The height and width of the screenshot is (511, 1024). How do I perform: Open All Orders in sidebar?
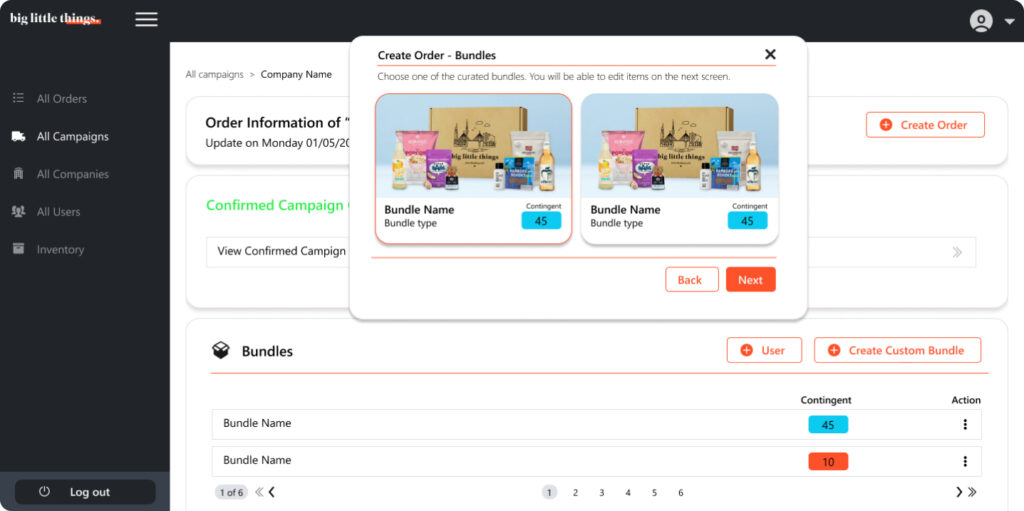pos(61,99)
